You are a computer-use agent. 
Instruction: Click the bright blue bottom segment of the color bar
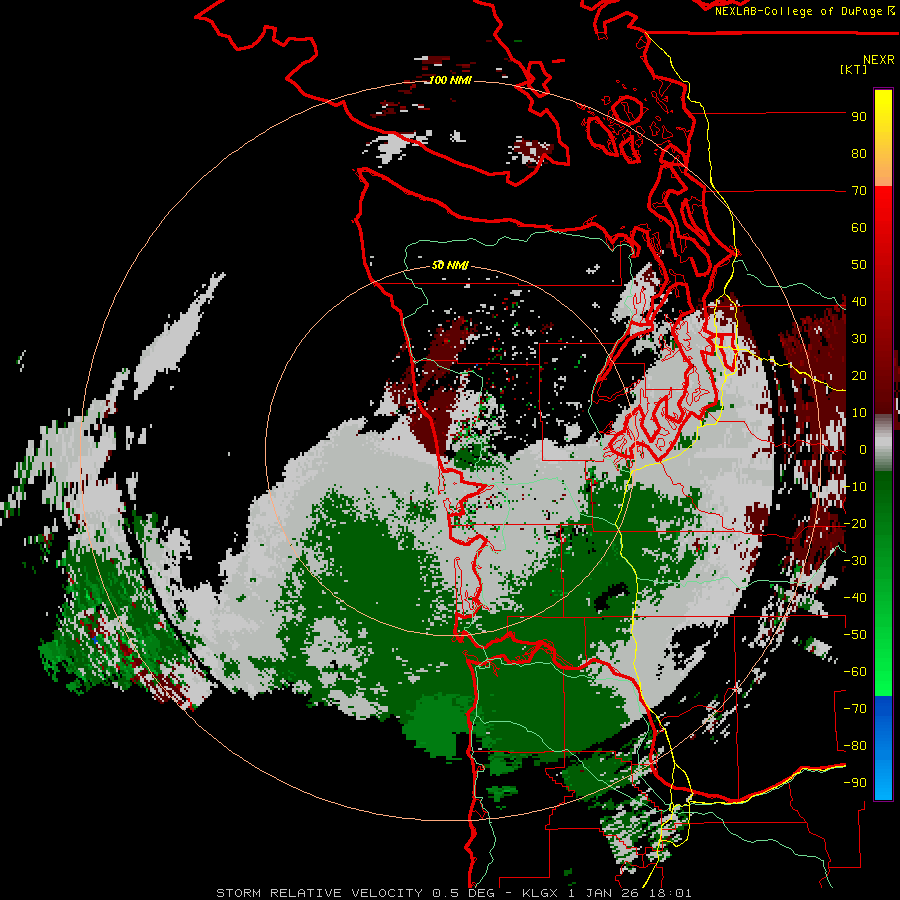point(883,747)
